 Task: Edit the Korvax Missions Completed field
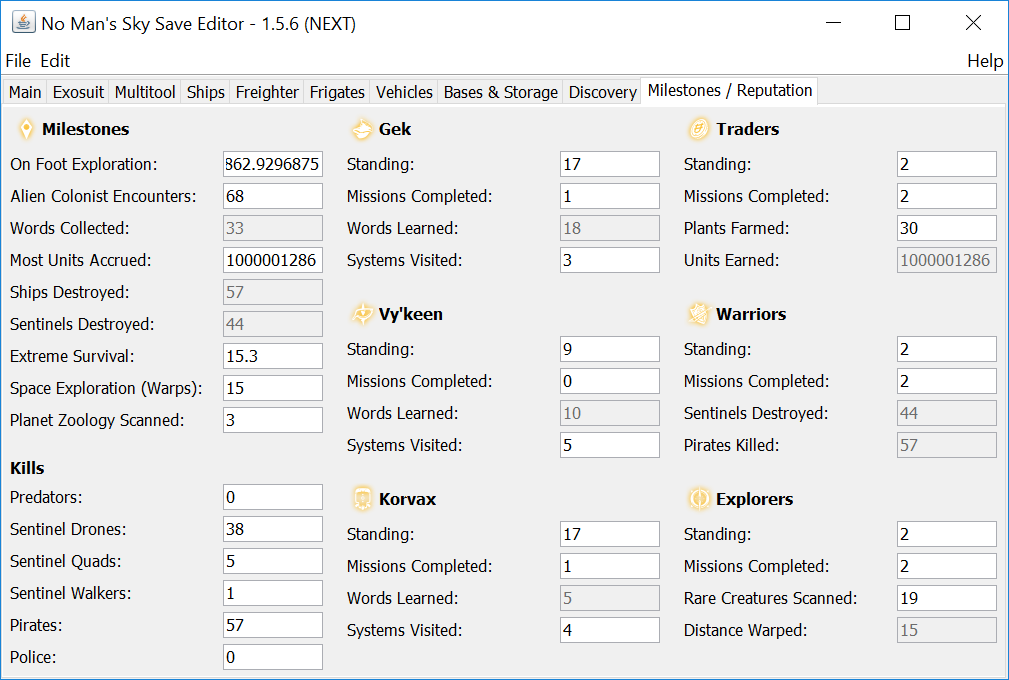(x=609, y=566)
